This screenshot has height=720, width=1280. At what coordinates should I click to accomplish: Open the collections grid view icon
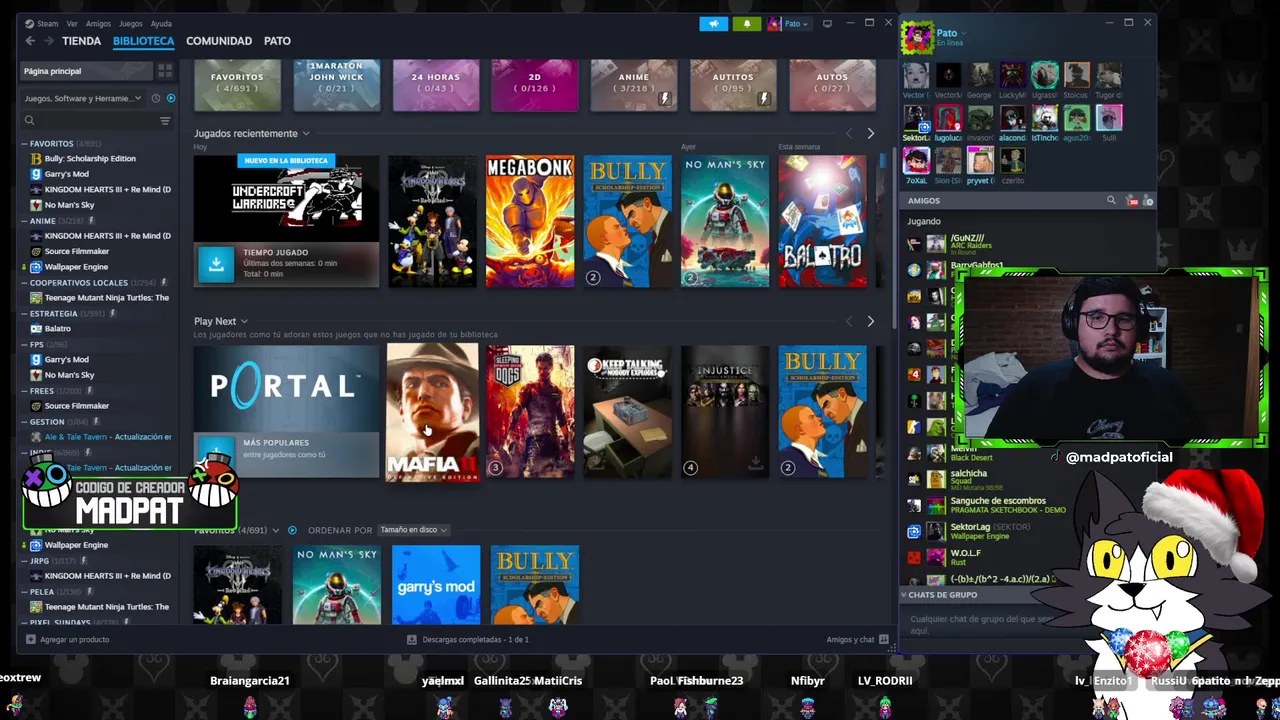pyautogui.click(x=165, y=71)
